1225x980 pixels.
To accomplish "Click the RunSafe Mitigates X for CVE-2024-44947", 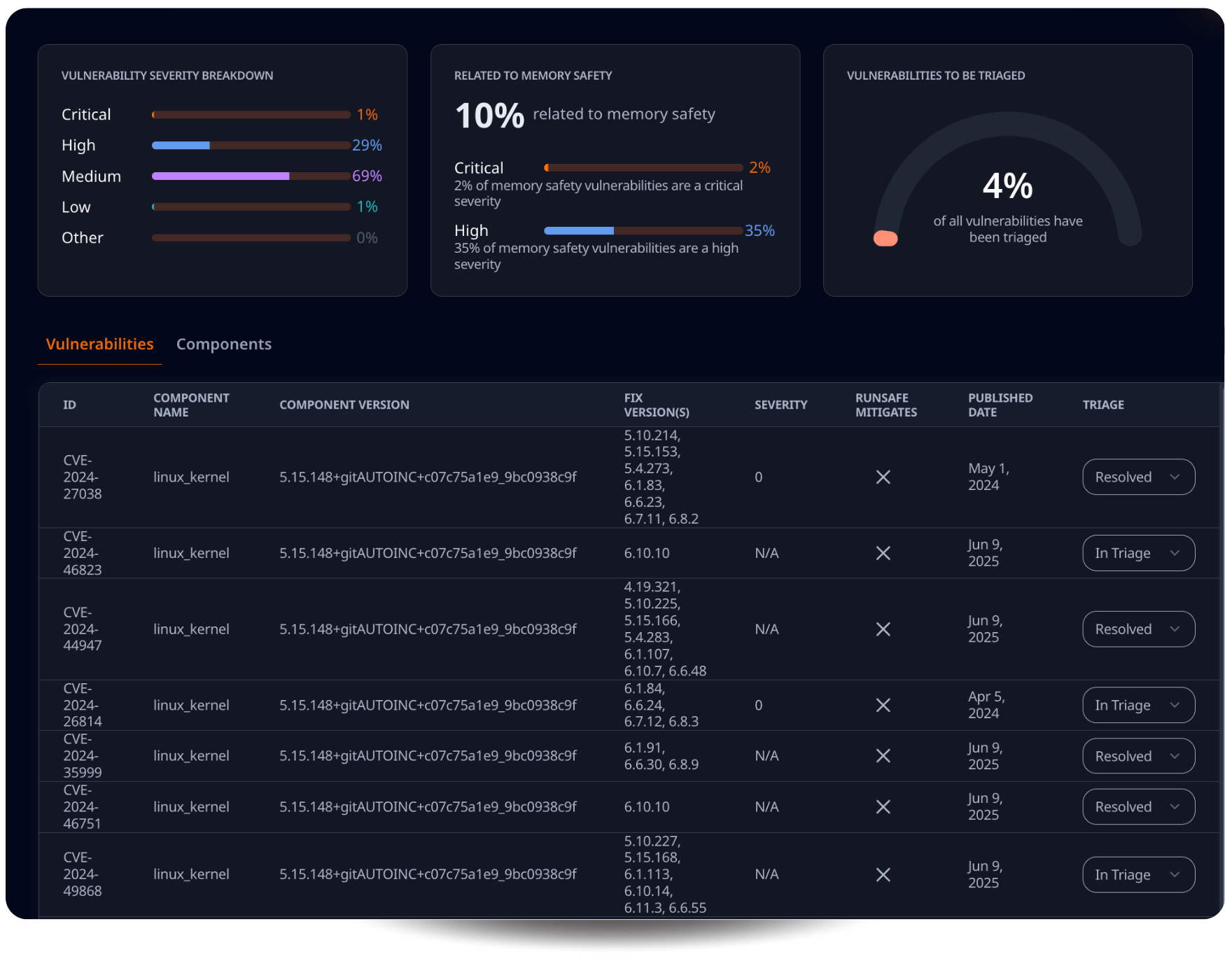I will click(x=883, y=629).
